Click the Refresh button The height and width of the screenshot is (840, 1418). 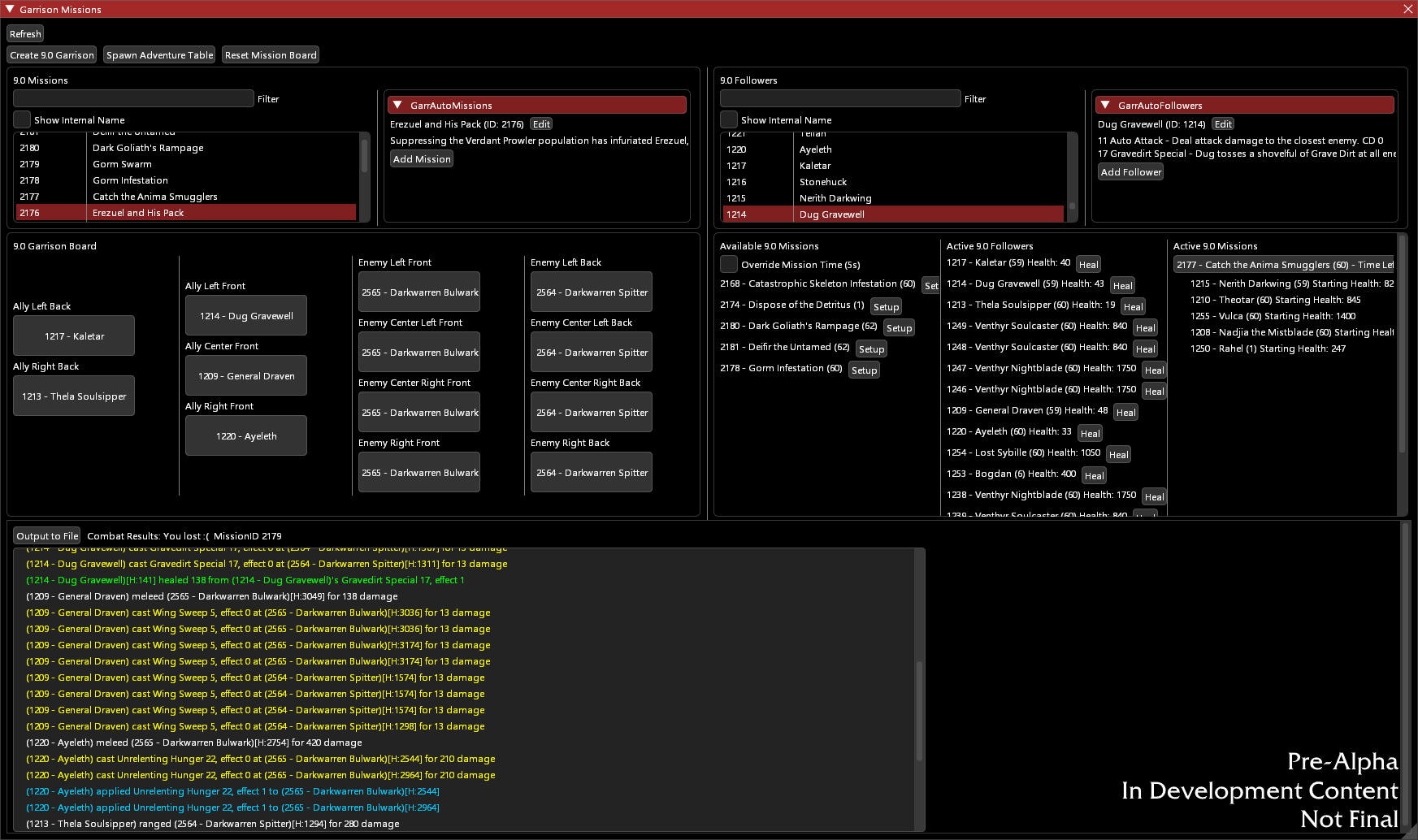pyautogui.click(x=25, y=34)
